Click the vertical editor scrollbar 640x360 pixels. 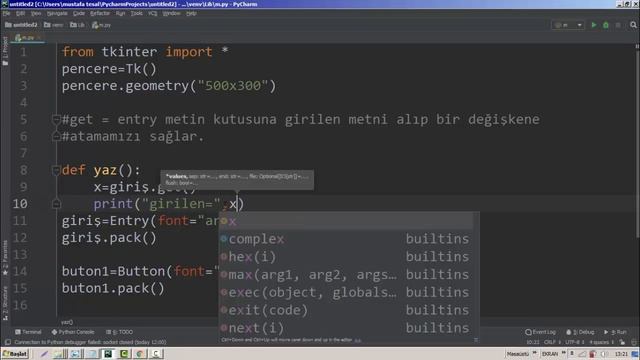[637, 141]
